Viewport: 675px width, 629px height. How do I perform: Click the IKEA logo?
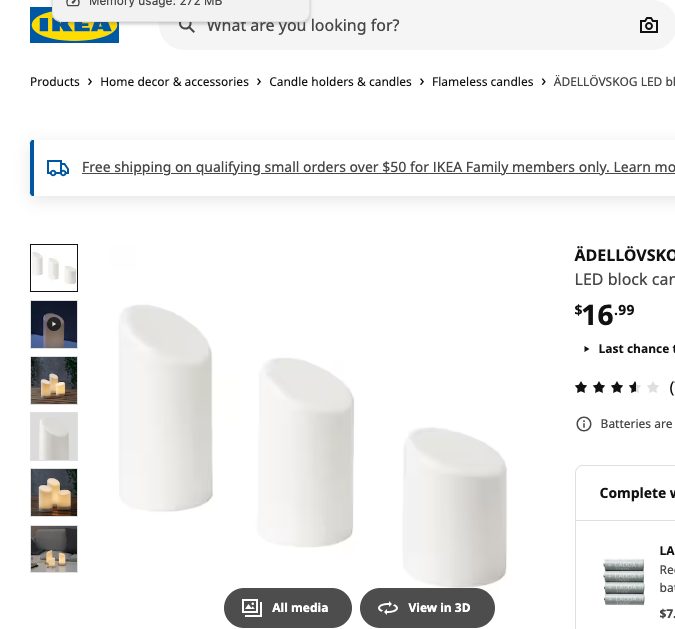tap(74, 25)
